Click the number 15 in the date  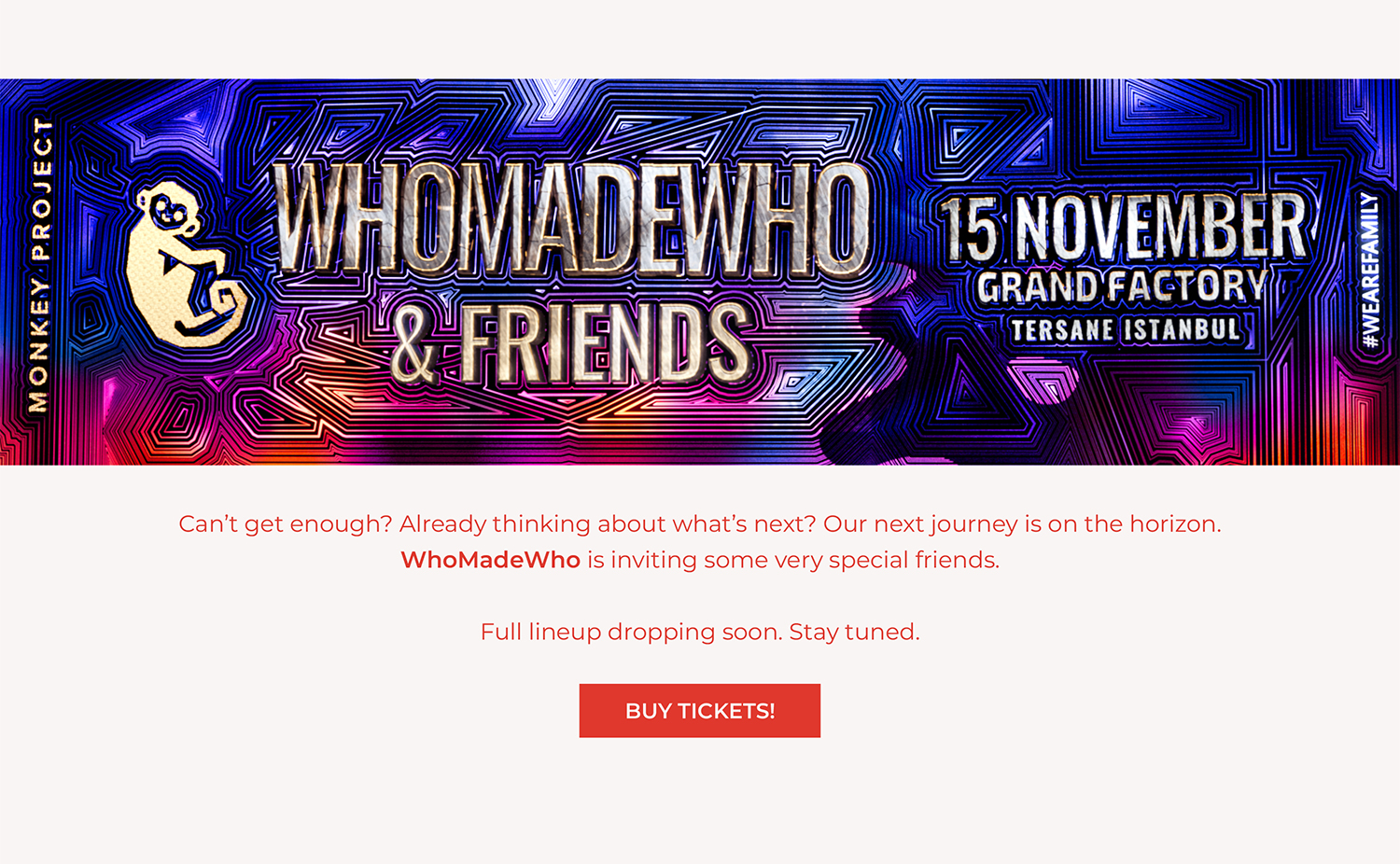(x=971, y=230)
